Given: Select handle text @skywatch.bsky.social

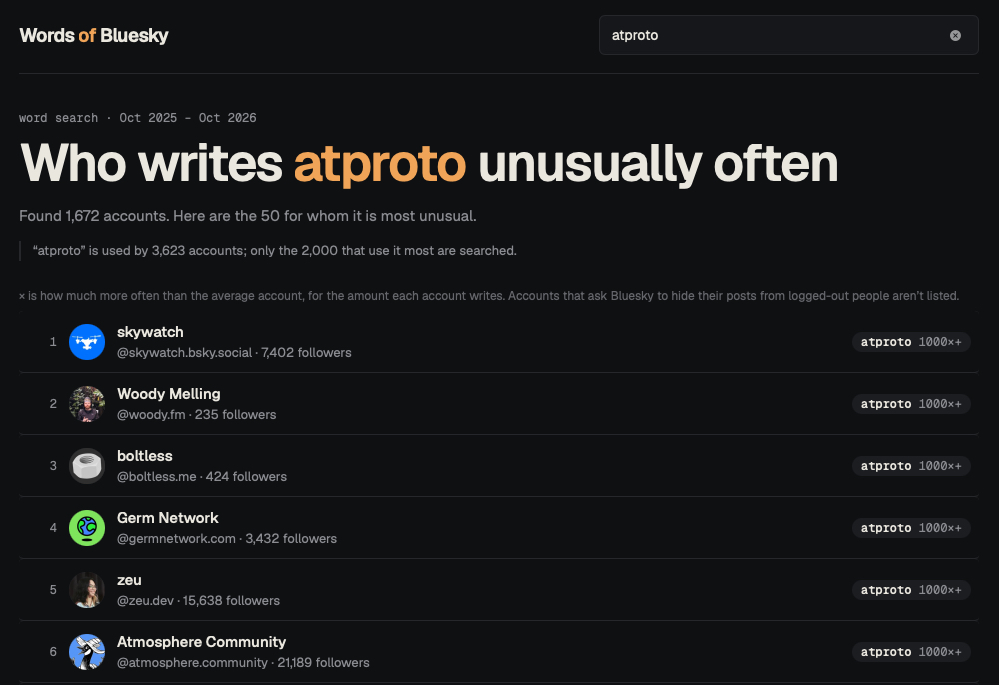Looking at the screenshot, I should pyautogui.click(x=184, y=352).
